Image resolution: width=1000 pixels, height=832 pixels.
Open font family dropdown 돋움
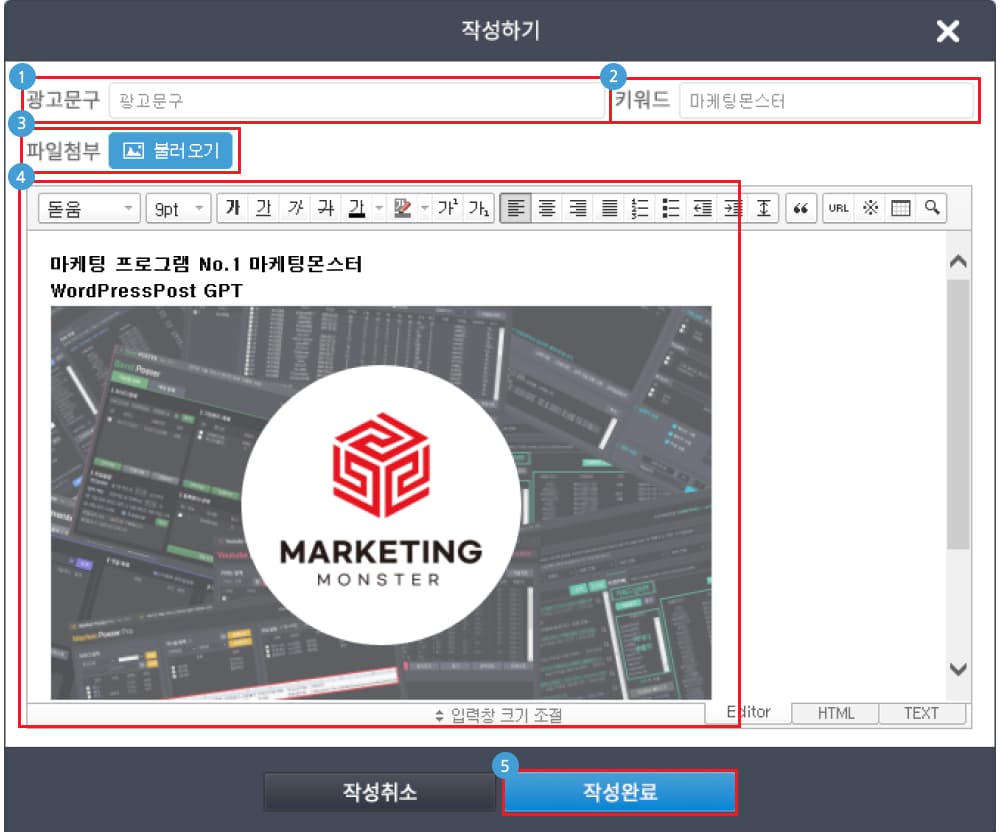tap(89, 208)
